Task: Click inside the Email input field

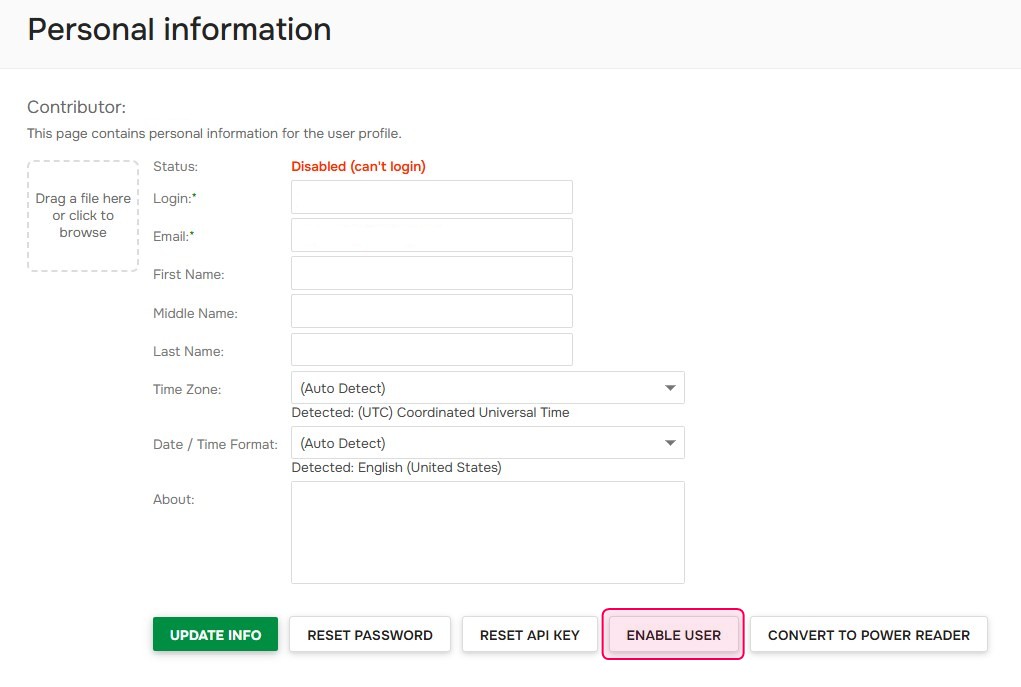Action: [x=431, y=234]
